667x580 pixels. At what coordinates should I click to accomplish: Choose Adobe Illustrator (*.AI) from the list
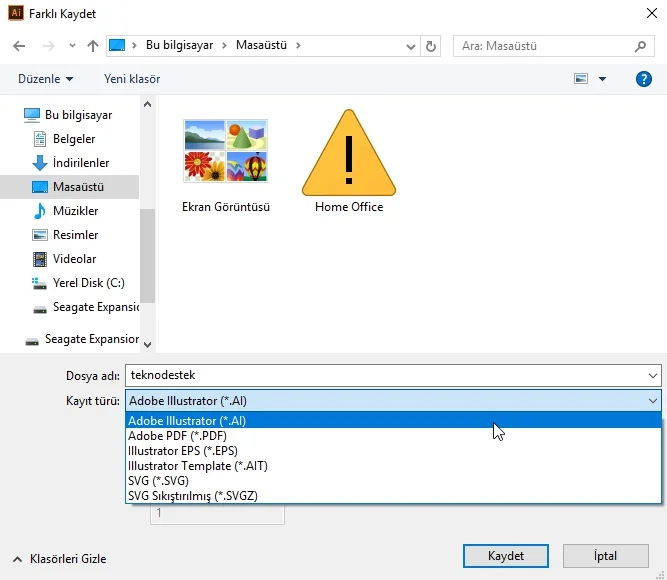(393, 420)
